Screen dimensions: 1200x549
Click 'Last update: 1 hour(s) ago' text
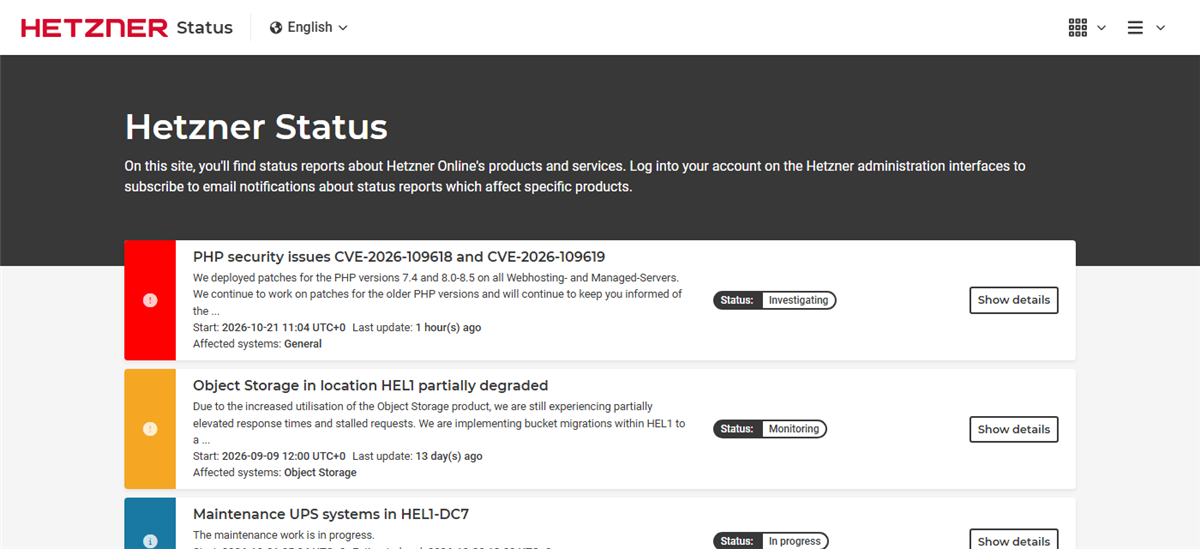(x=417, y=328)
